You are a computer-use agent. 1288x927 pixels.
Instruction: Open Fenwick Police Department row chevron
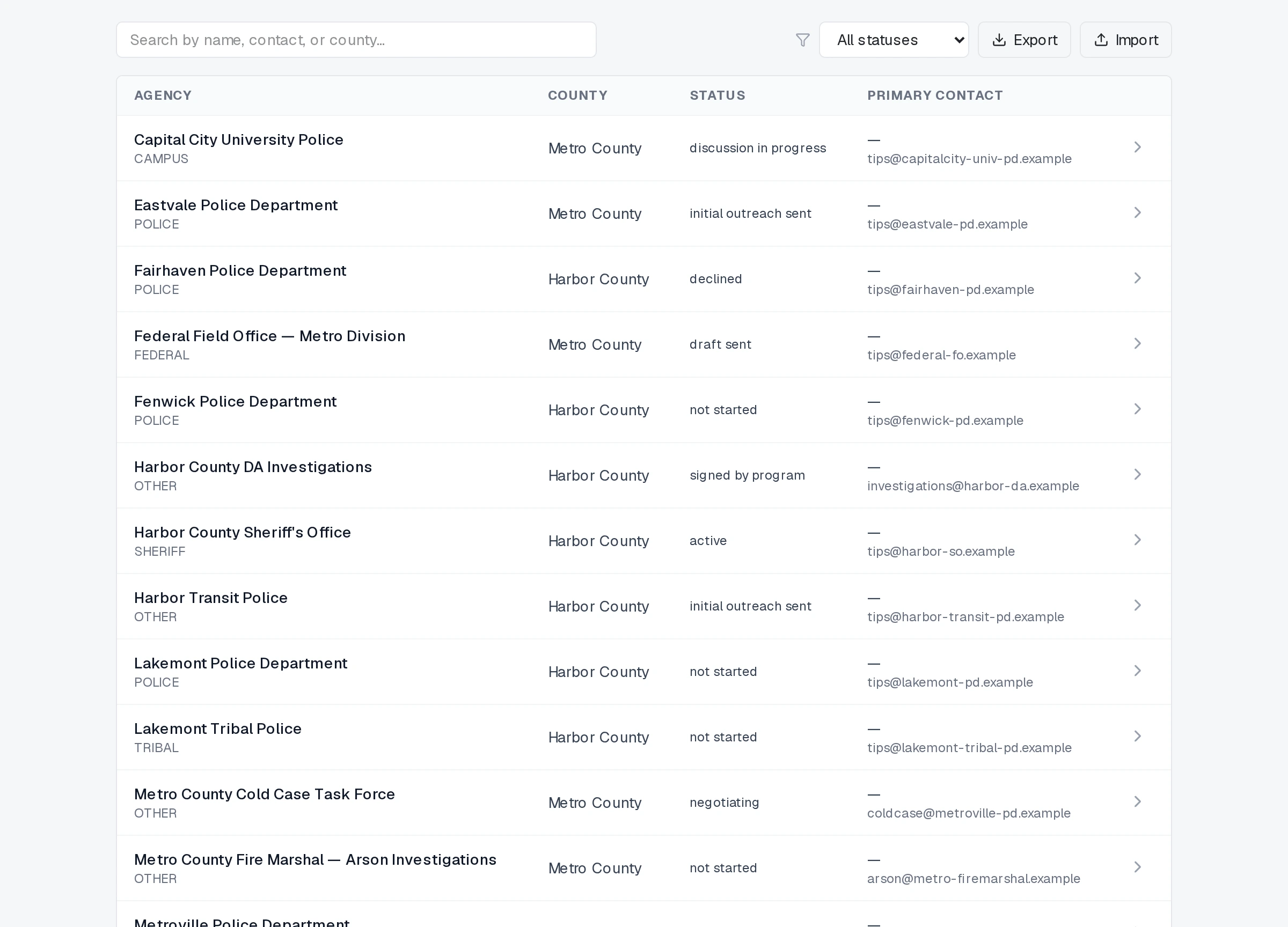tap(1138, 409)
